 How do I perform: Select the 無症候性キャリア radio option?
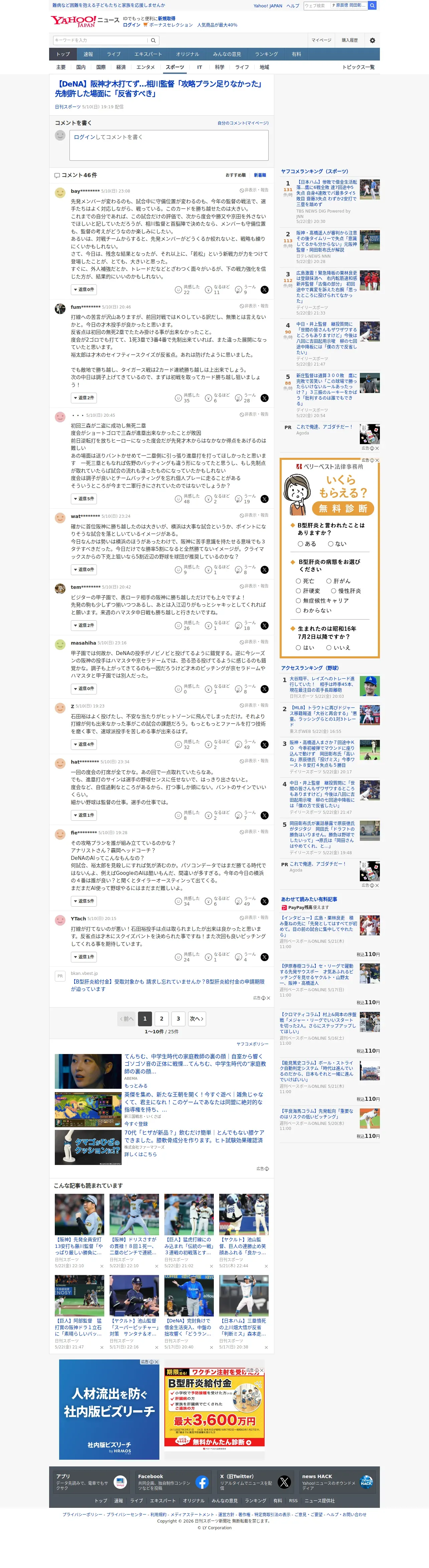pyautogui.click(x=299, y=600)
